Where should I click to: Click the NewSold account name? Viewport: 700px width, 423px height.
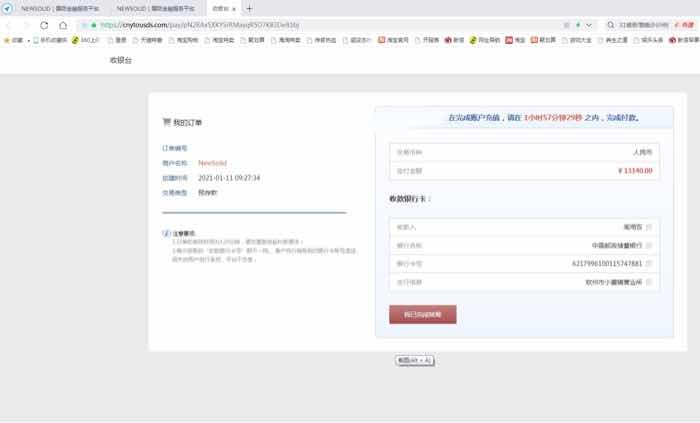[x=212, y=163]
